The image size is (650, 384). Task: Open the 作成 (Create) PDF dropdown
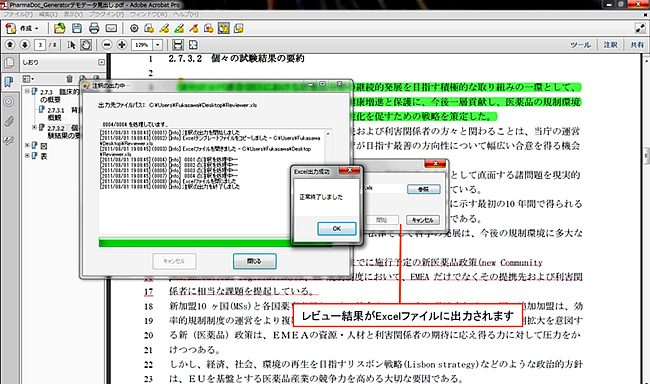[23, 28]
